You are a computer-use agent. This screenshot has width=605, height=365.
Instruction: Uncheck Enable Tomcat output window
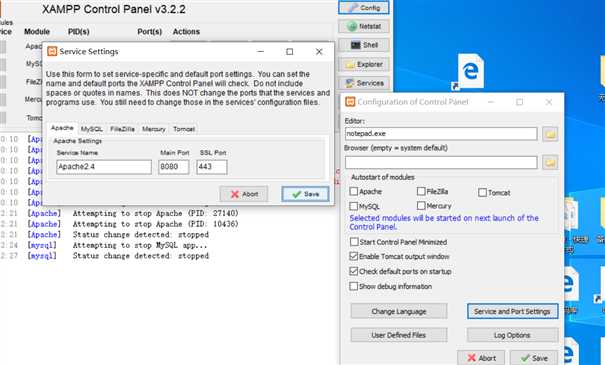click(x=354, y=256)
